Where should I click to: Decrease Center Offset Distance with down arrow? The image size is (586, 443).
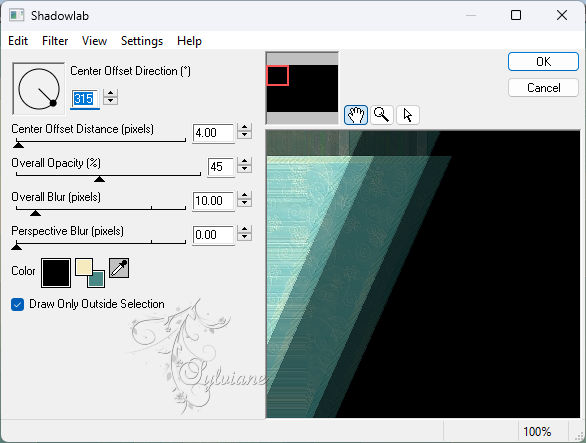pos(244,135)
